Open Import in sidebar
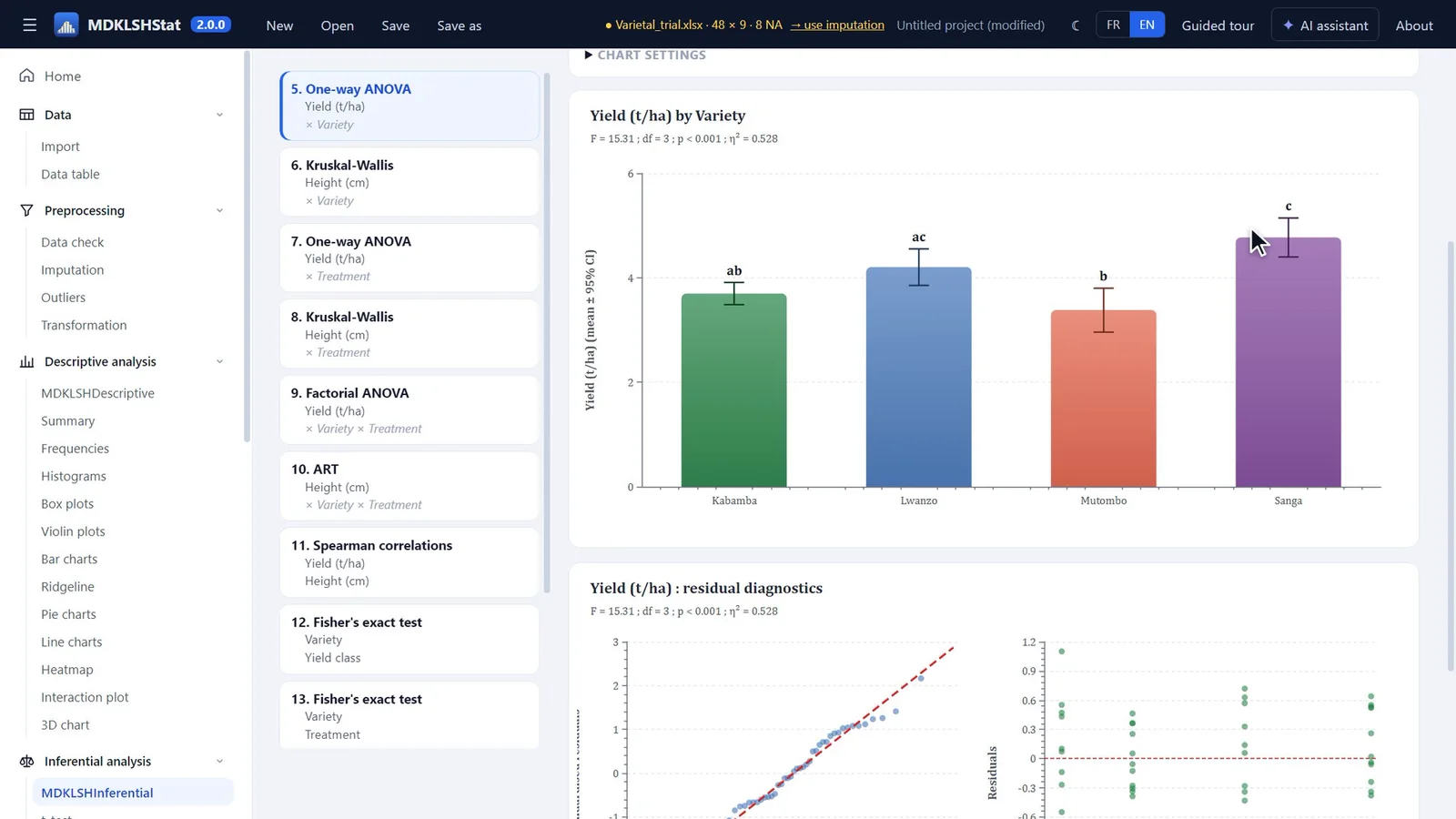The width and height of the screenshot is (1456, 819). coord(60,147)
